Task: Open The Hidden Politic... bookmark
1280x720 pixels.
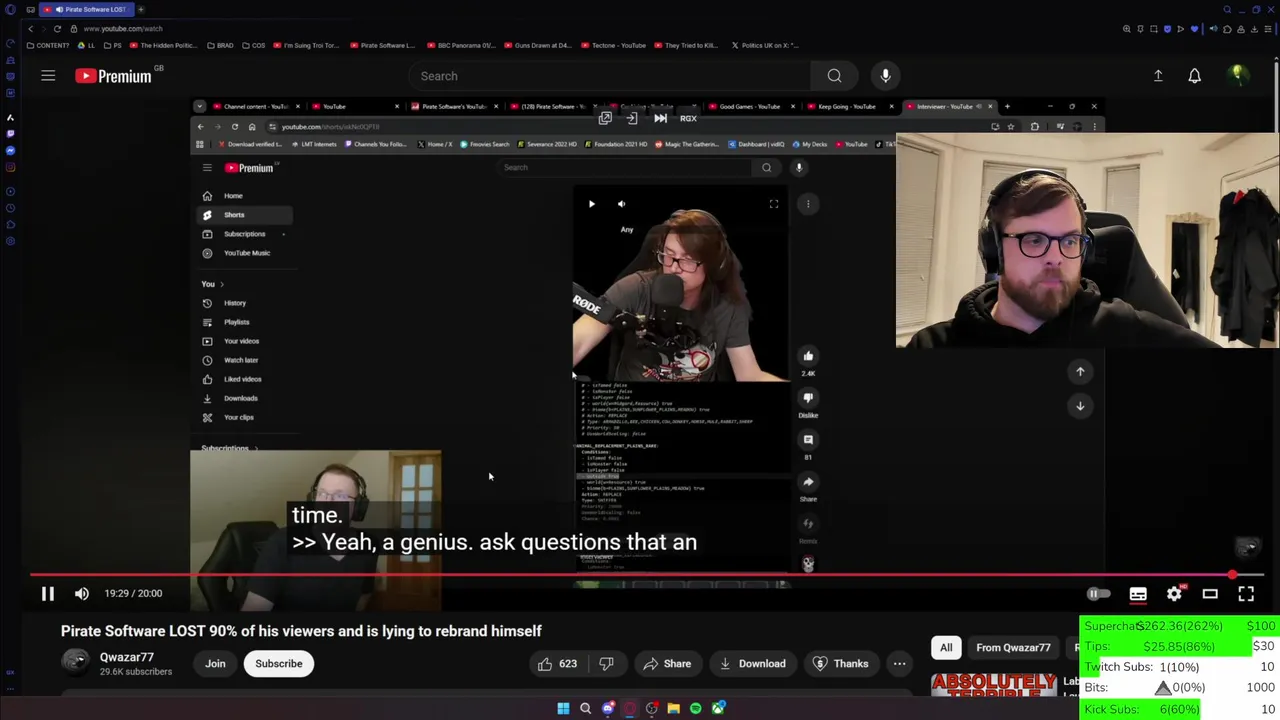Action: (164, 45)
